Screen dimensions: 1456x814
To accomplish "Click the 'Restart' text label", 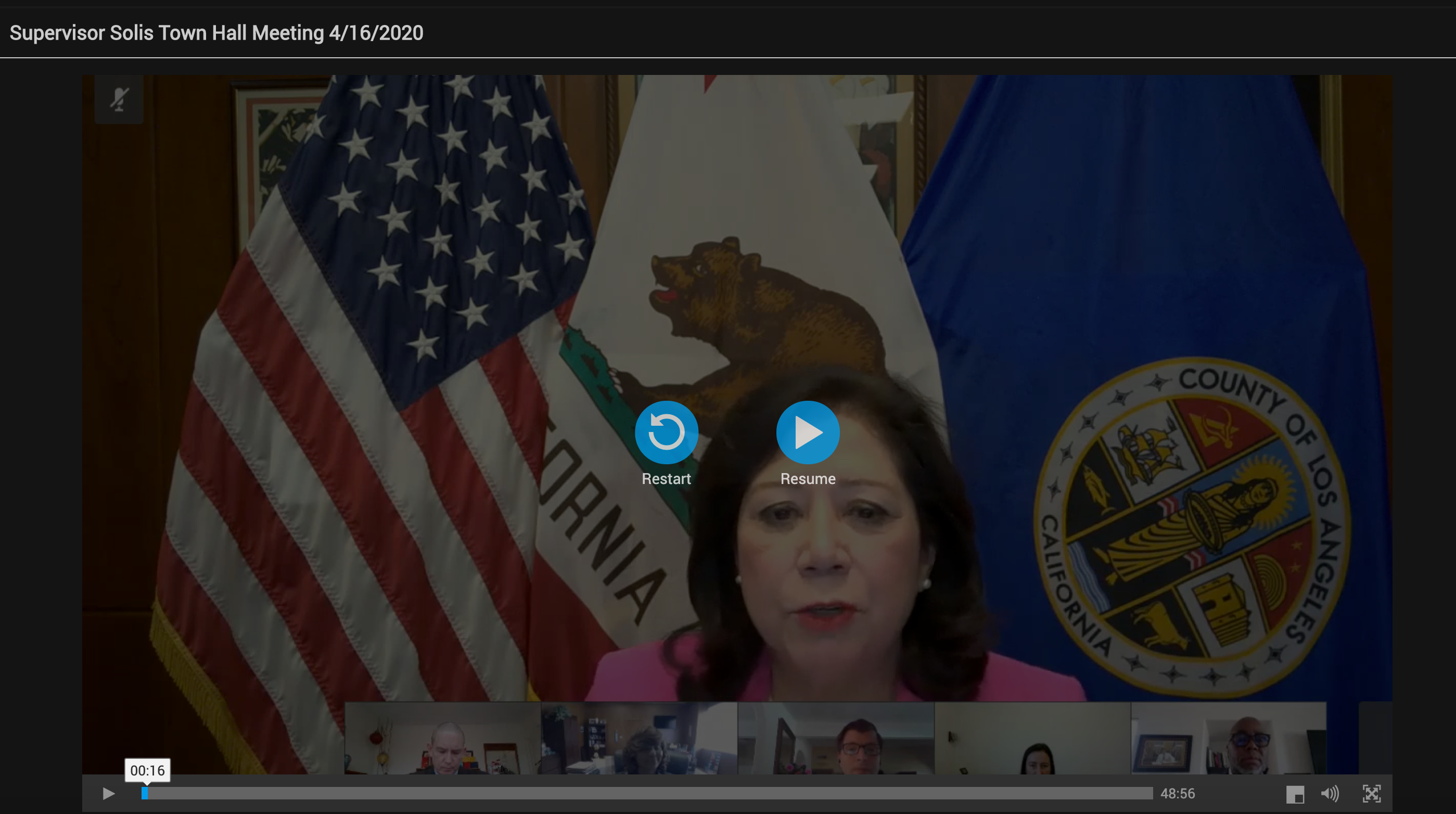I will 667,479.
